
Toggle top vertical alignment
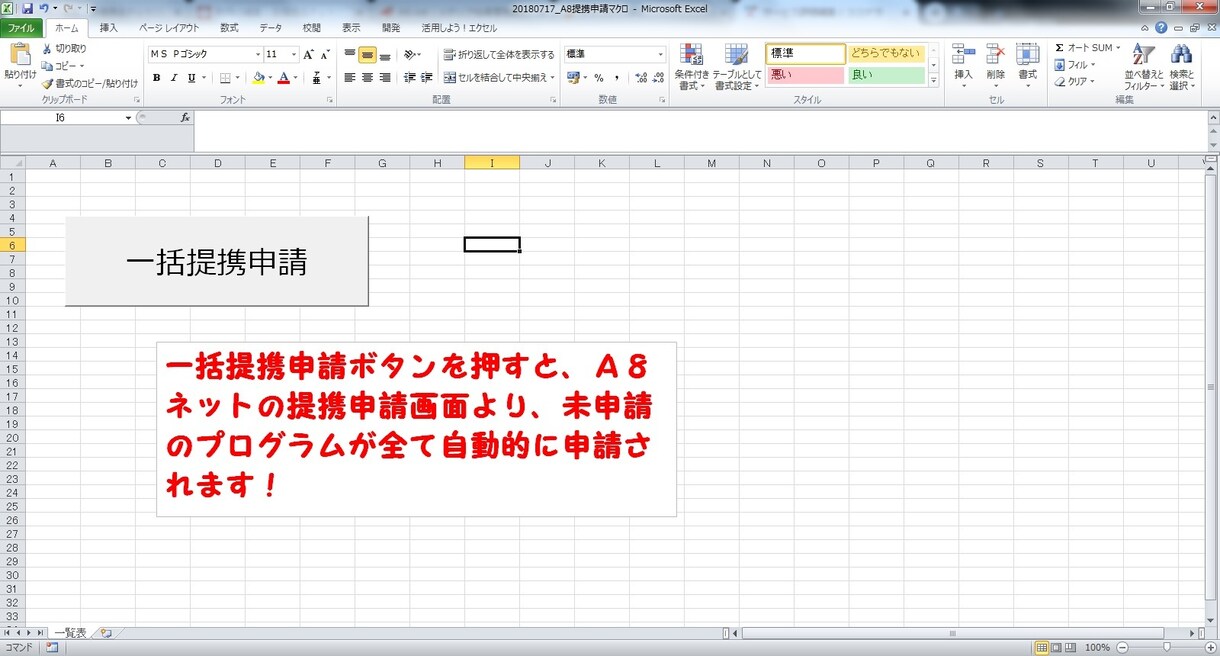[350, 55]
